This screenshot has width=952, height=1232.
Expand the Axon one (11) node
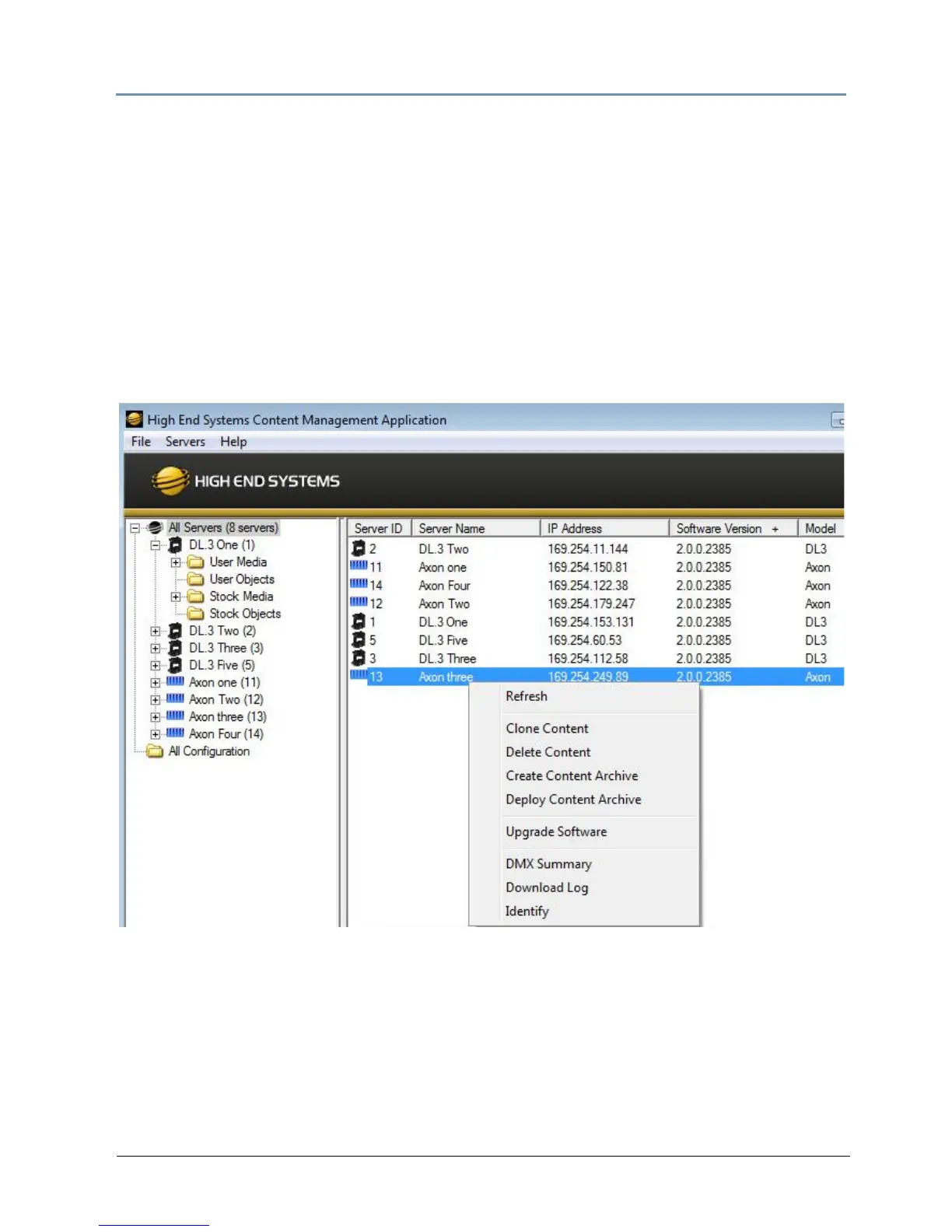tap(155, 683)
